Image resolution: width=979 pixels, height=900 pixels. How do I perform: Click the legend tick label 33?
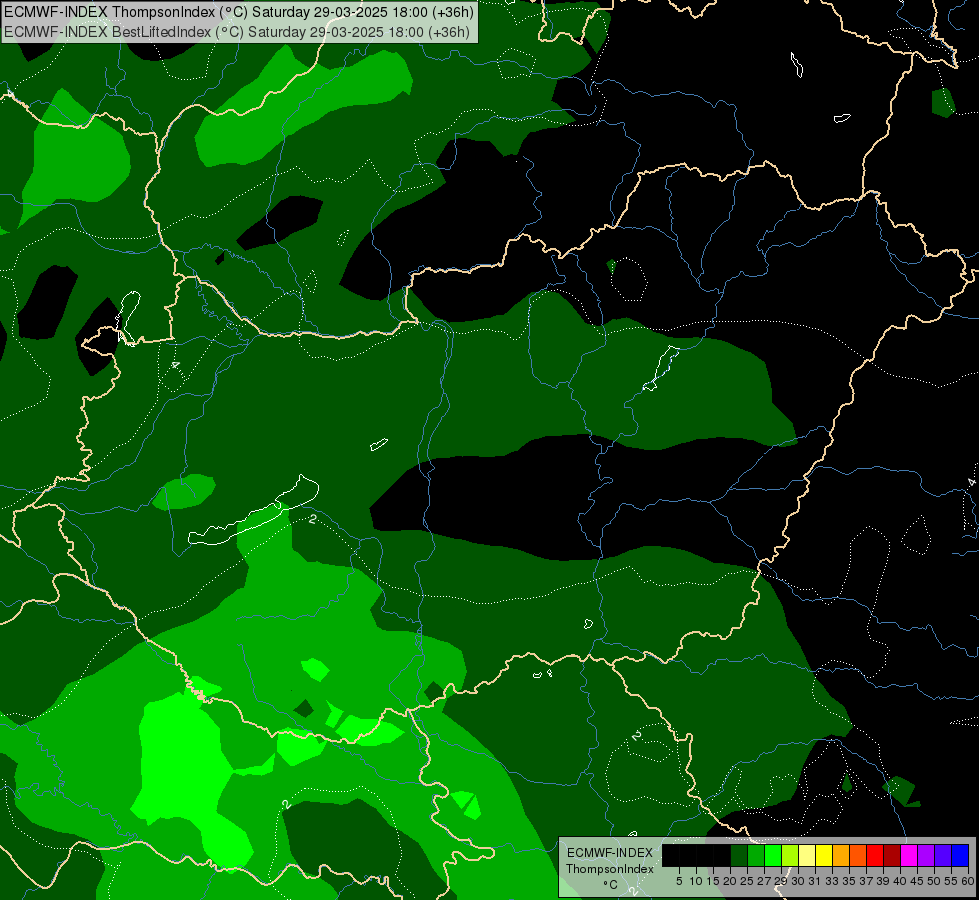(832, 881)
